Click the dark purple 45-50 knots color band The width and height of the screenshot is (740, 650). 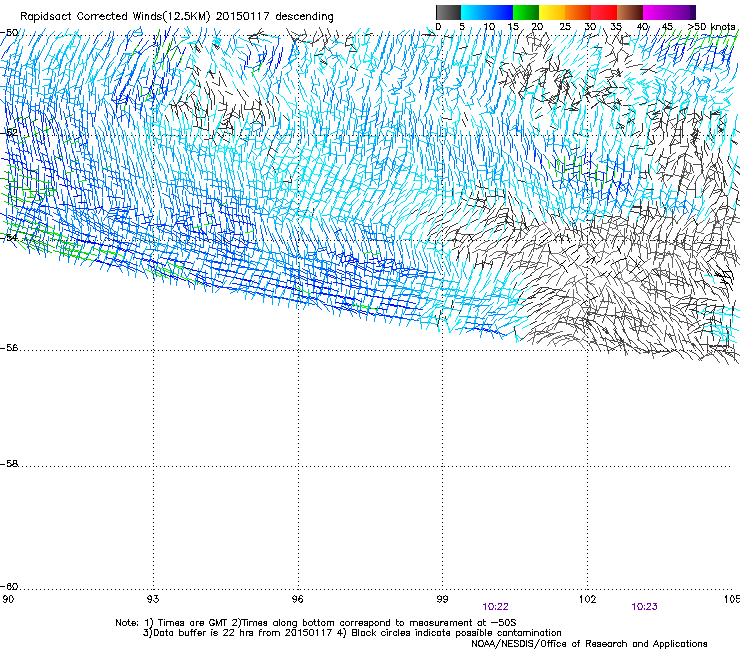click(682, 12)
